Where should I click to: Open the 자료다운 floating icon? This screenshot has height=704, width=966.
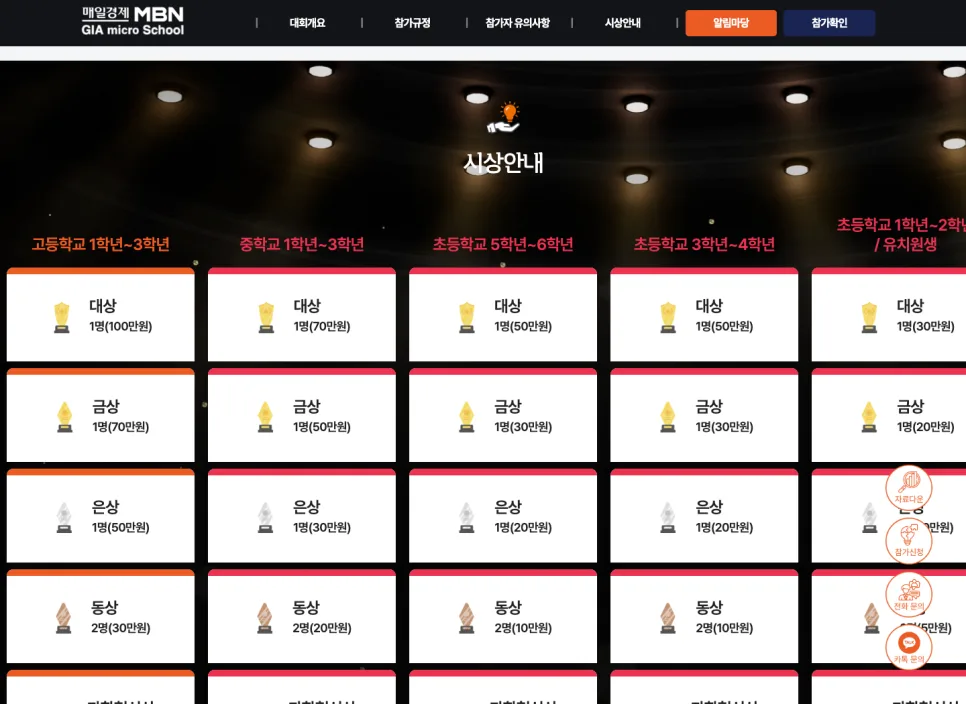909,488
